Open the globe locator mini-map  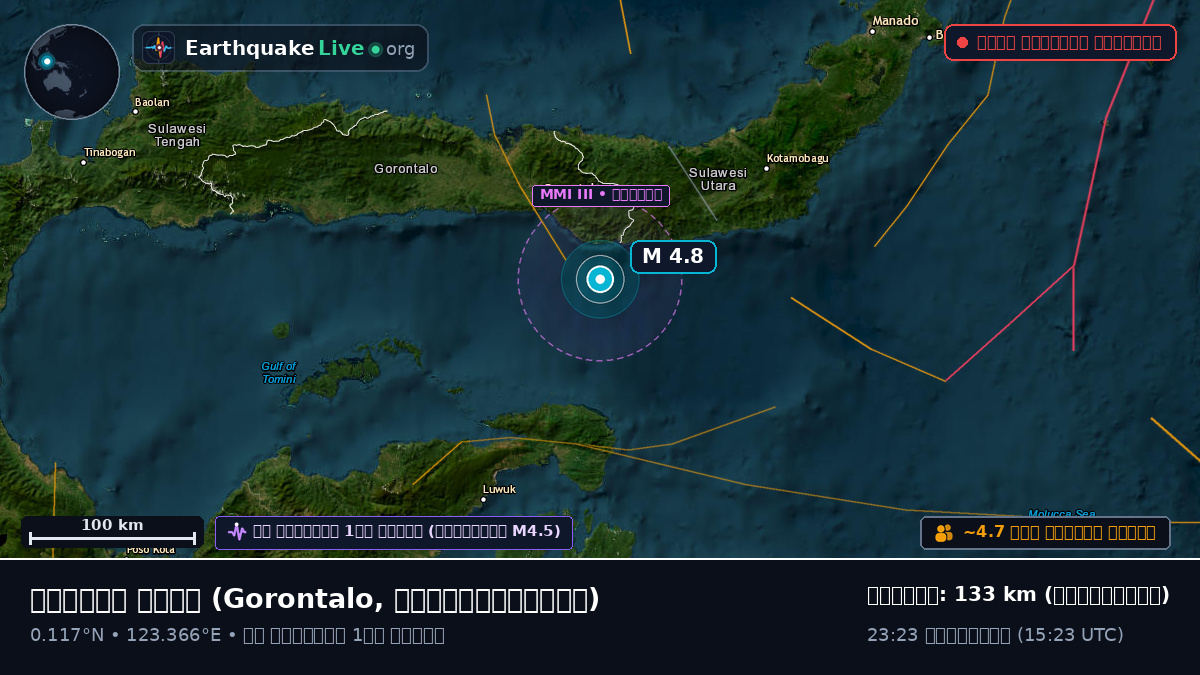click(72, 72)
